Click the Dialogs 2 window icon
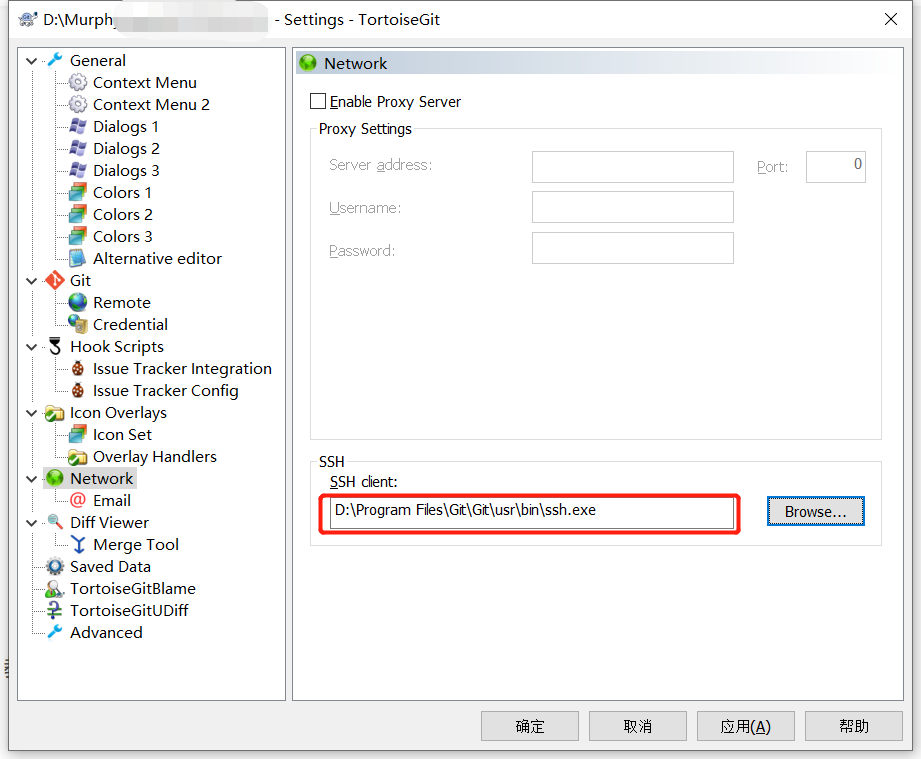Screen dimensions: 921x759 click(x=78, y=148)
